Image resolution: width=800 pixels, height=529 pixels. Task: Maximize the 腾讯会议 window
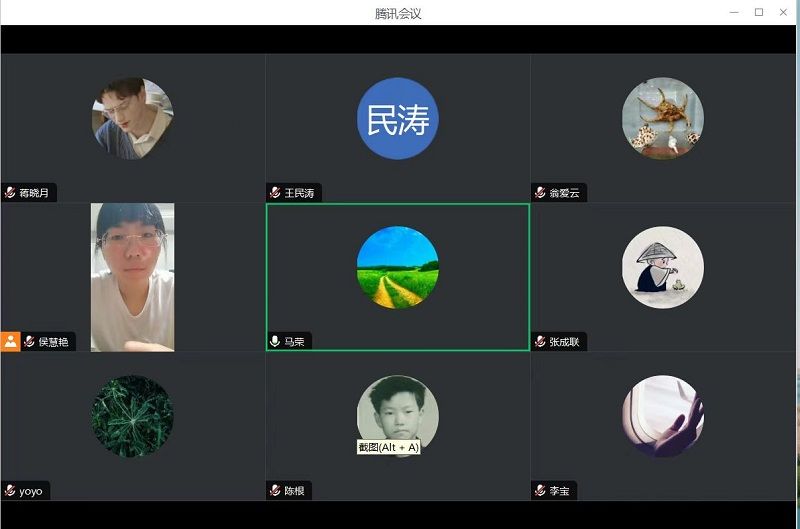pos(758,12)
